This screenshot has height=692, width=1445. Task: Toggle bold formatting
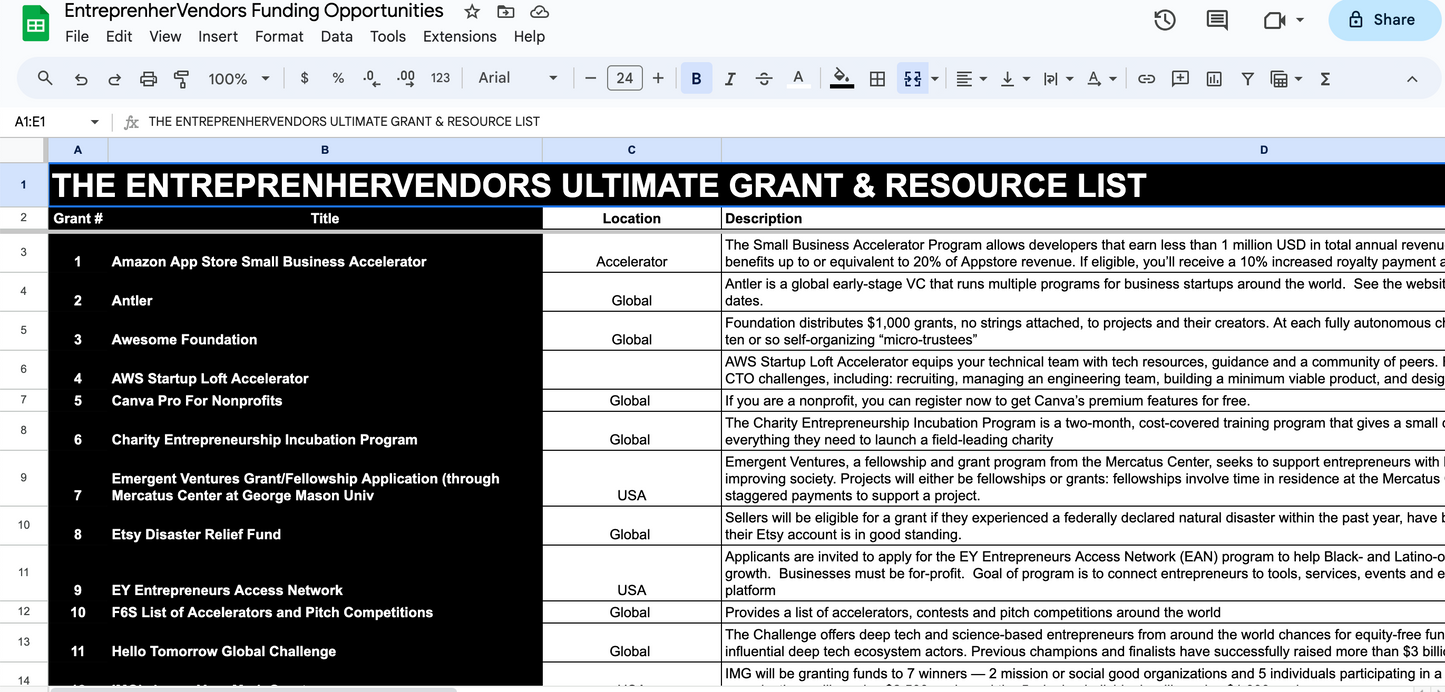coord(696,78)
